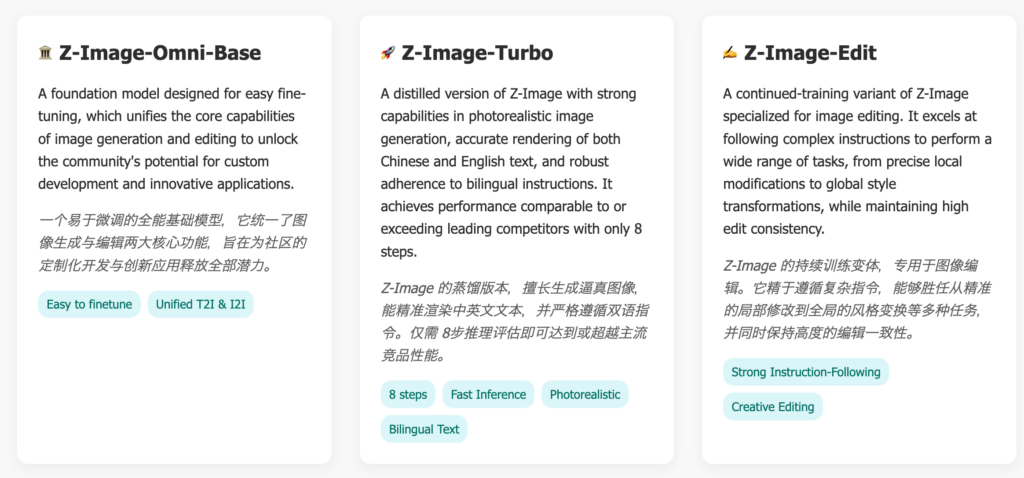Select the Creative Editing tag
The image size is (1024, 478).
coord(773,407)
